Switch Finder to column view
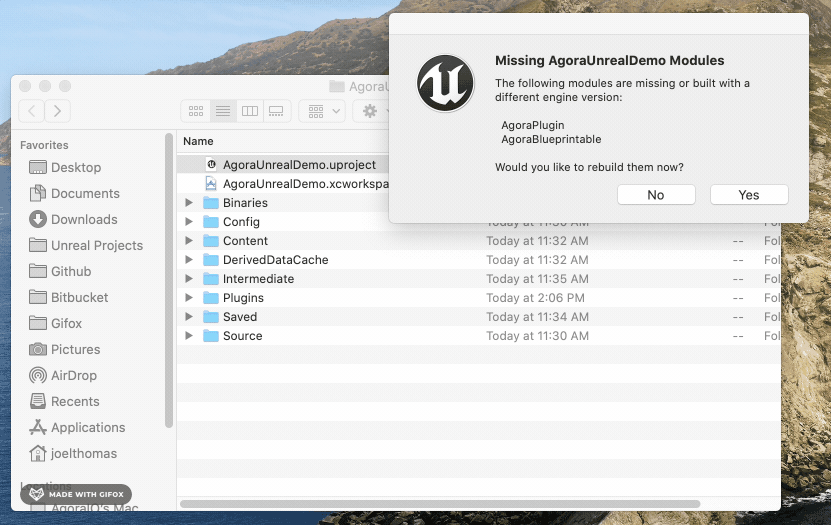The height and width of the screenshot is (525, 831). pyautogui.click(x=250, y=111)
